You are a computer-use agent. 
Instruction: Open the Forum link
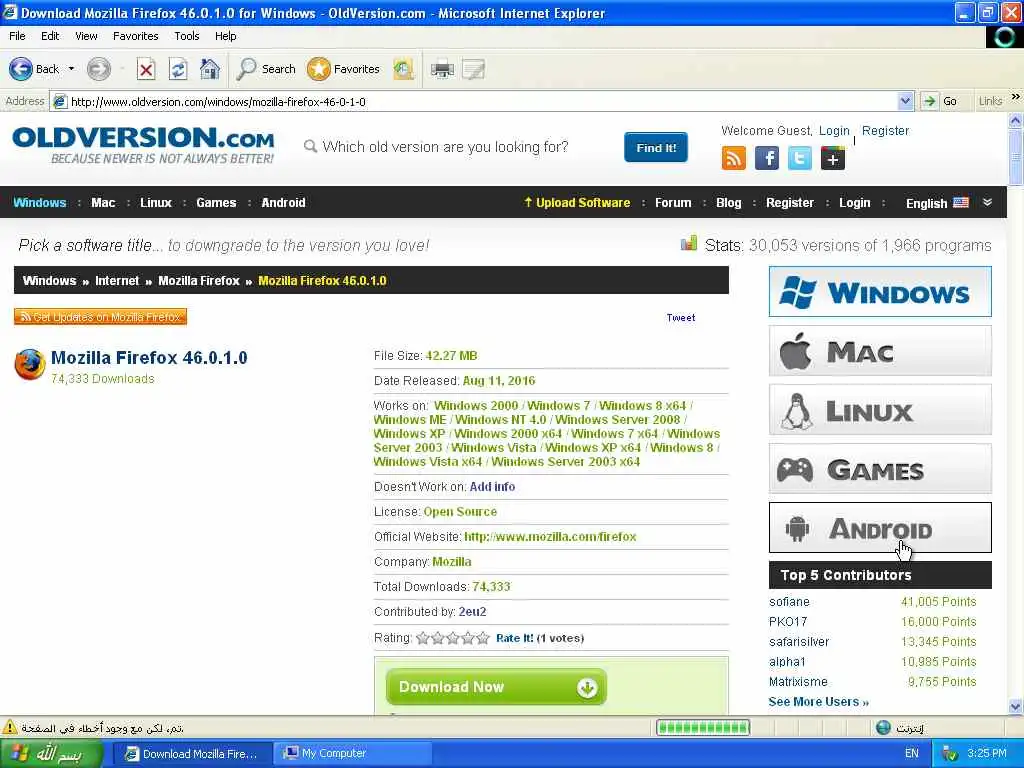coord(673,202)
